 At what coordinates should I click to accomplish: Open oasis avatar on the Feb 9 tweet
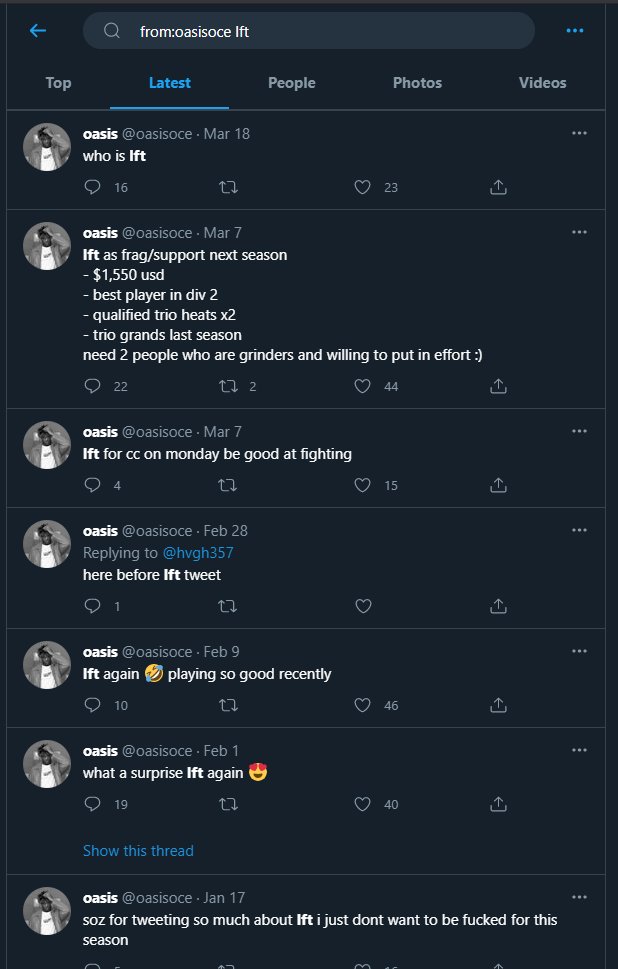pos(47,665)
